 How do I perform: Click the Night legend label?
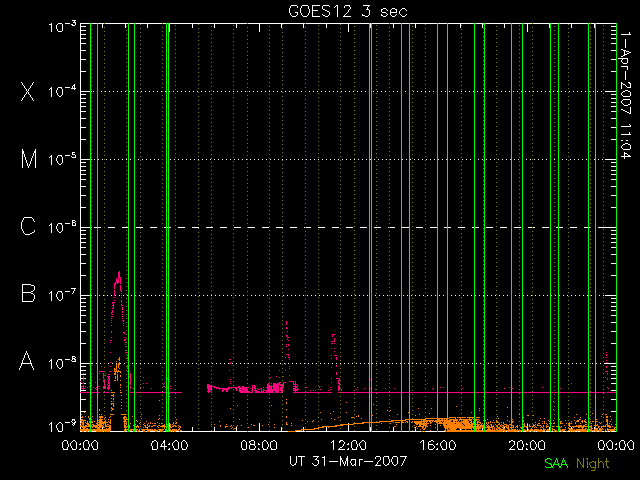[x=593, y=464]
